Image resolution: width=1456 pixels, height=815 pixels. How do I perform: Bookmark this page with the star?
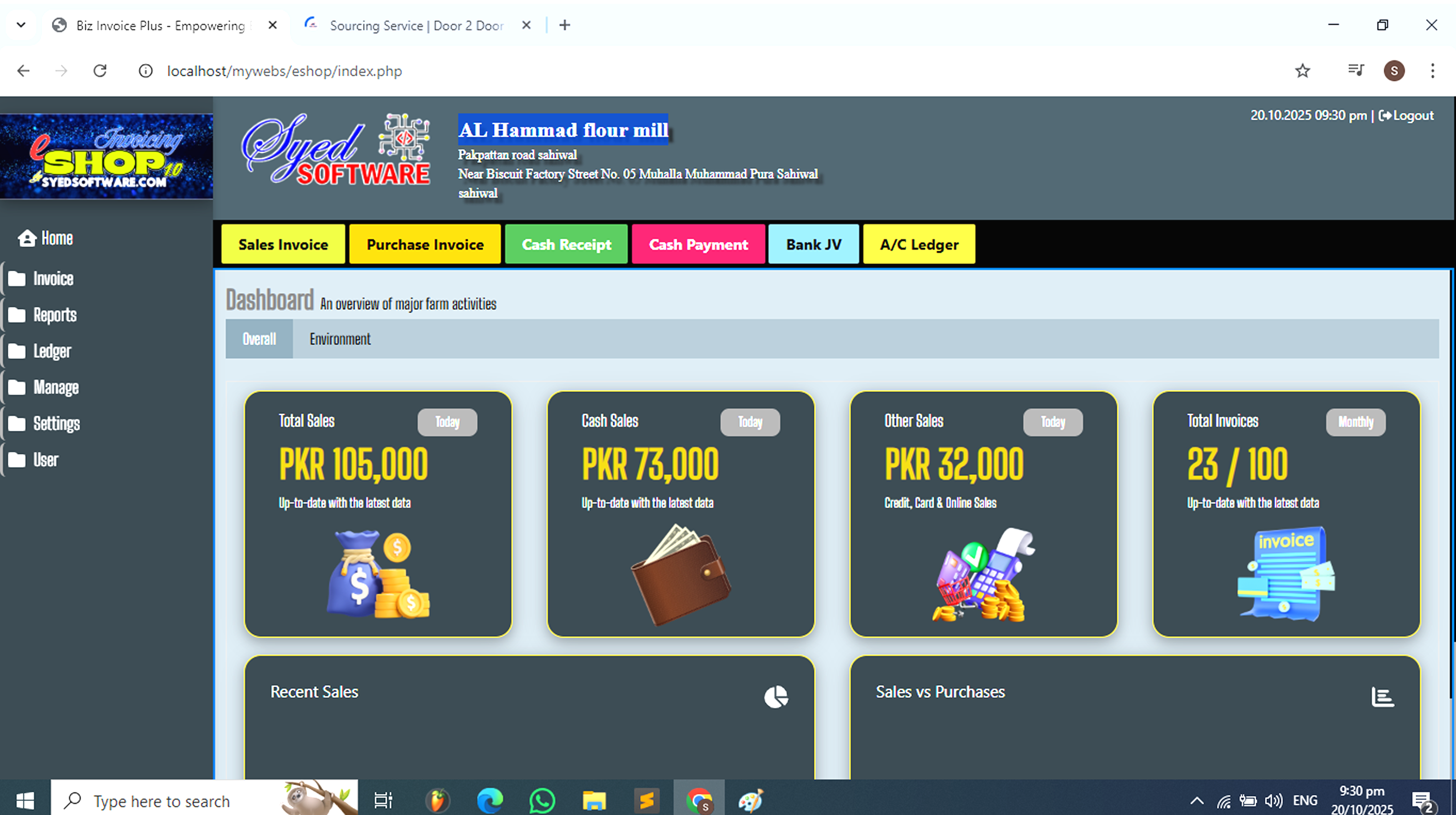click(x=1302, y=71)
